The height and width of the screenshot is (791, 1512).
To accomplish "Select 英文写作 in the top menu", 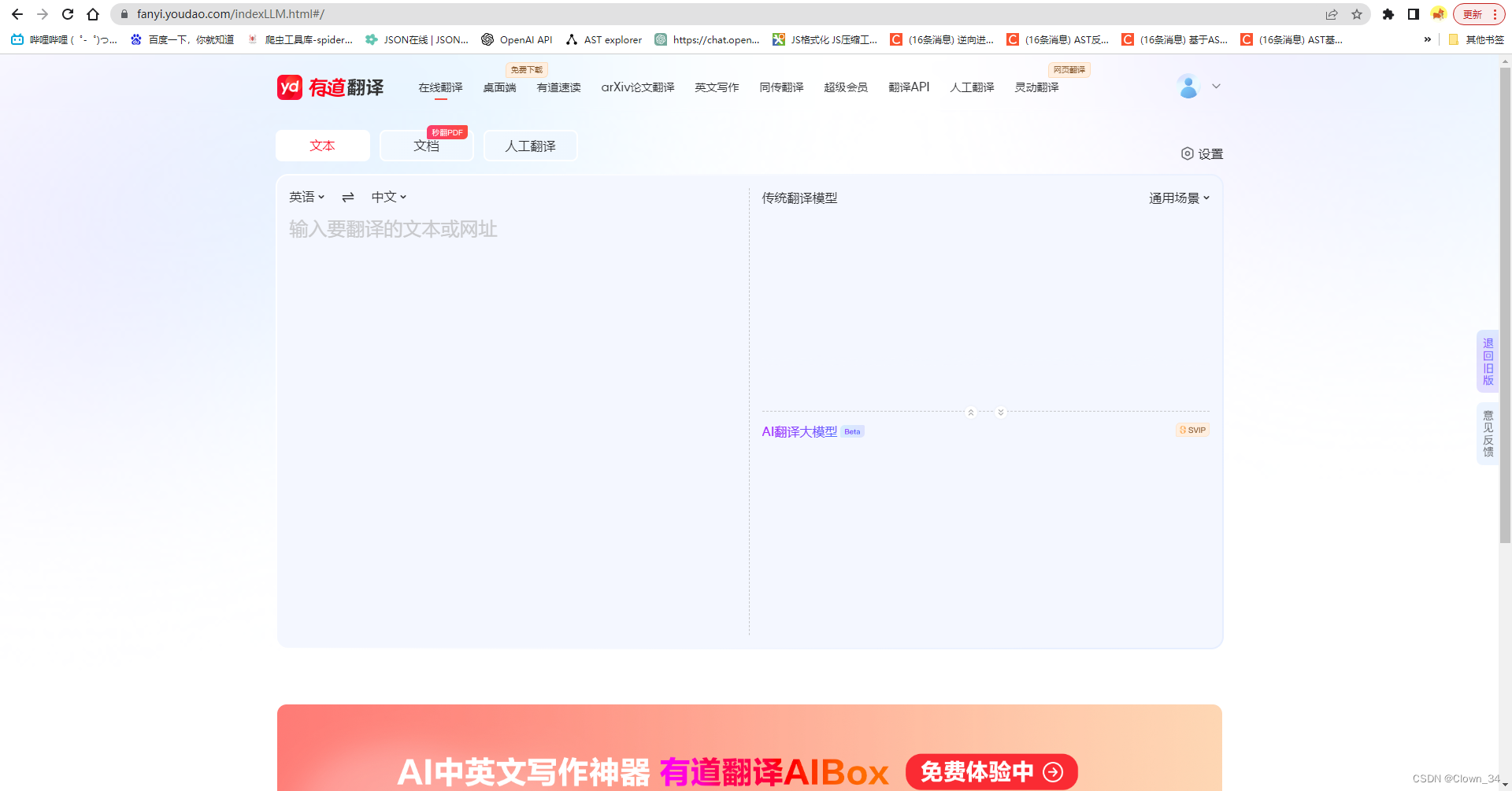I will pyautogui.click(x=717, y=87).
